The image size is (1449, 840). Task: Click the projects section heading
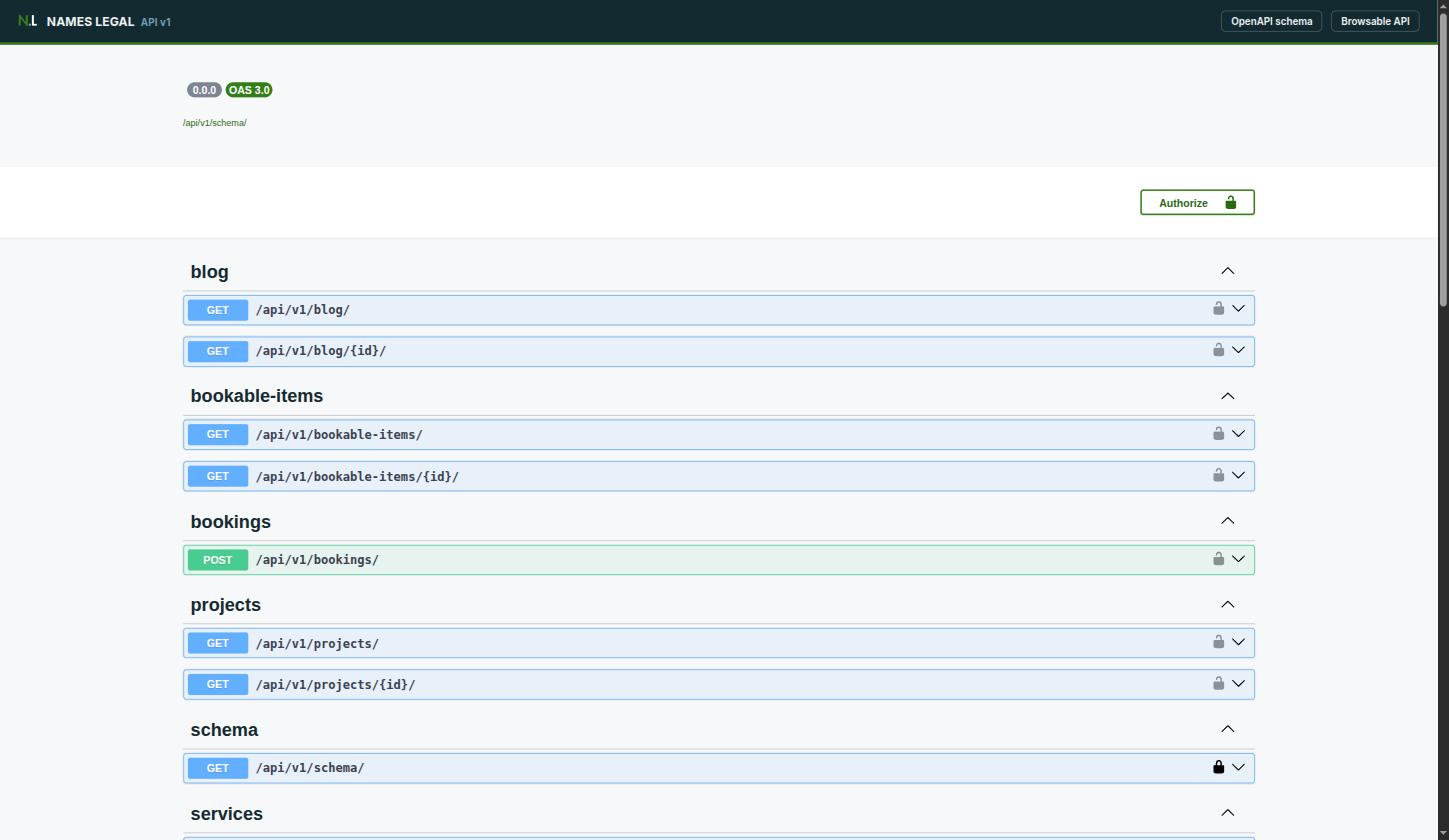click(x=225, y=605)
